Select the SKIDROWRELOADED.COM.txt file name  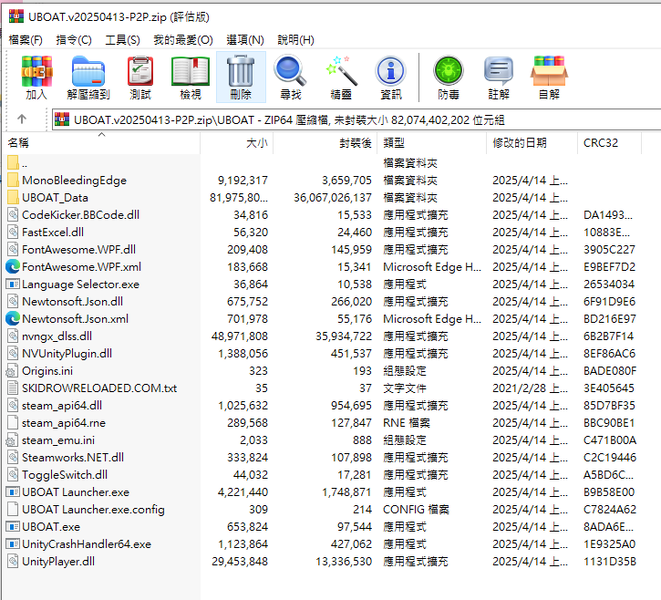pos(99,388)
